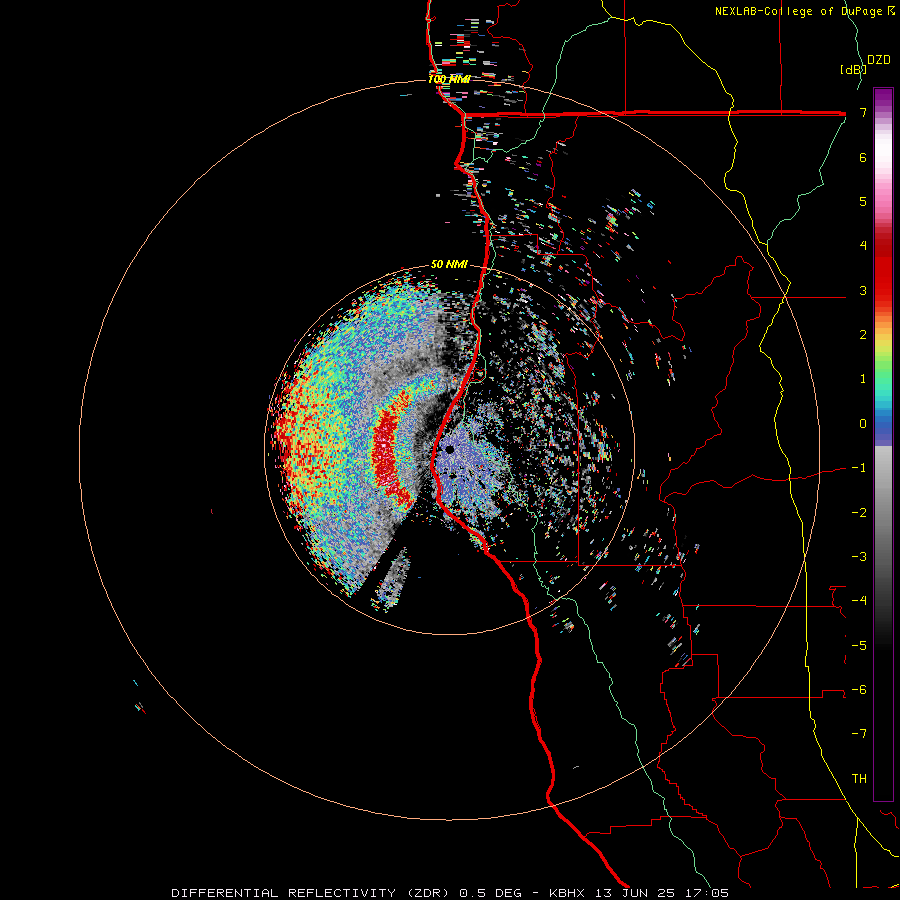Click the [dB] units label

click(852, 69)
